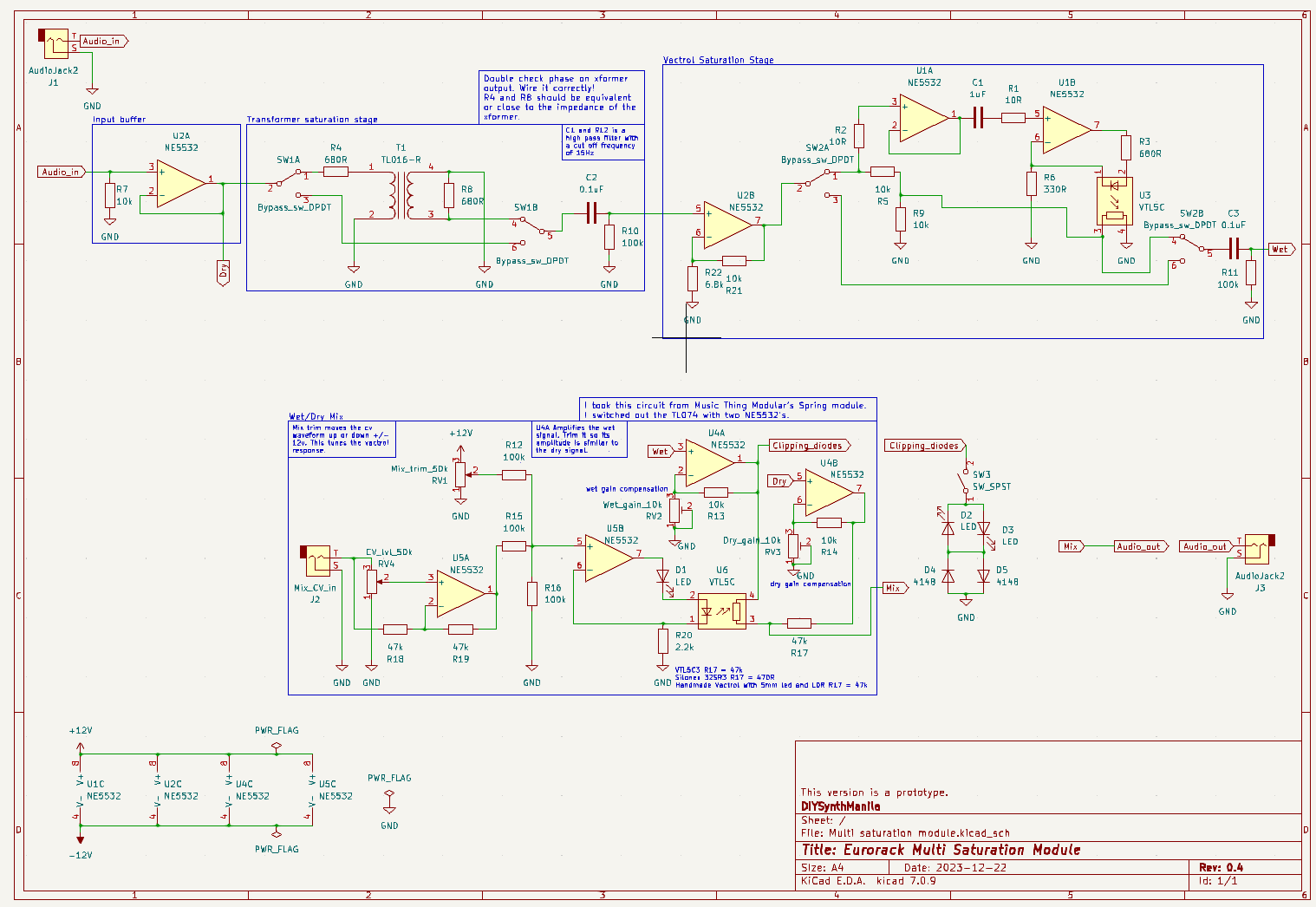Select the 'Vactrol Saturation Stage' heading text
This screenshot has width=1316, height=907.
click(719, 60)
